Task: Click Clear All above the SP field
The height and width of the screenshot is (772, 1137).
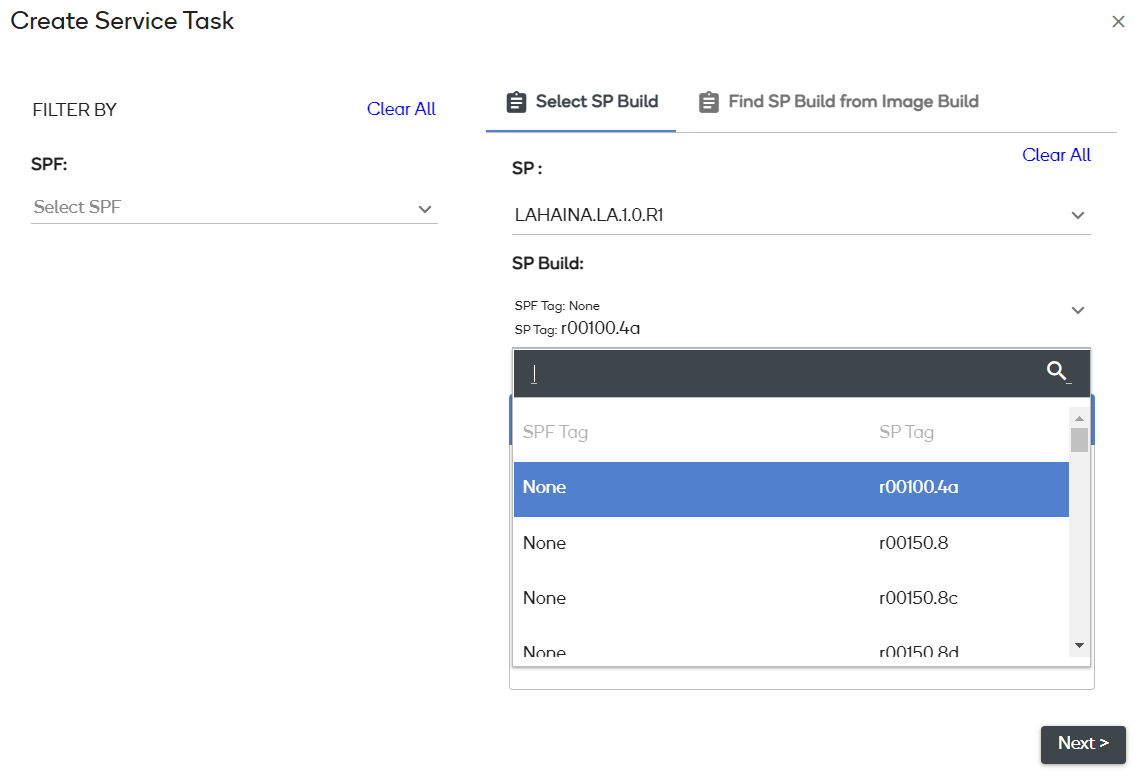Action: (x=1056, y=155)
